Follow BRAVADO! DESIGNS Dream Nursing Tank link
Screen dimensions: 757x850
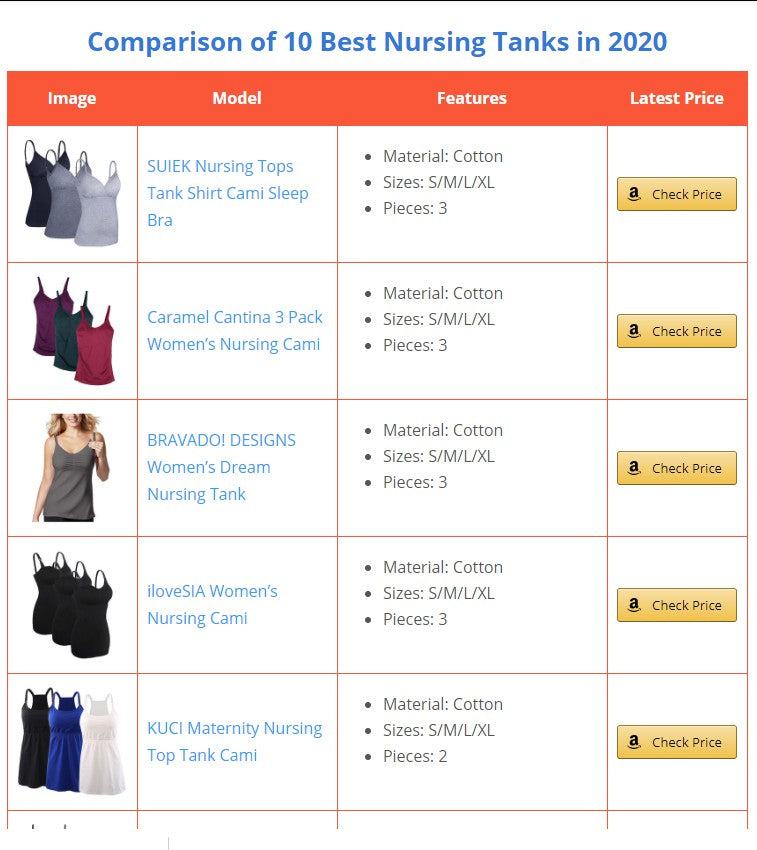click(x=221, y=467)
